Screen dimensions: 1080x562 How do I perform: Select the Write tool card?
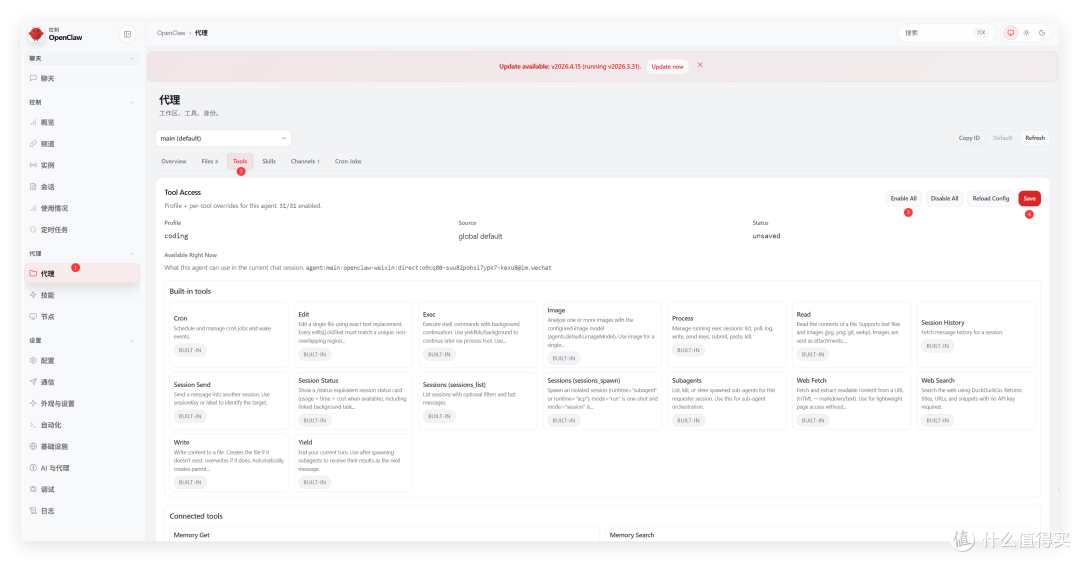coord(228,462)
